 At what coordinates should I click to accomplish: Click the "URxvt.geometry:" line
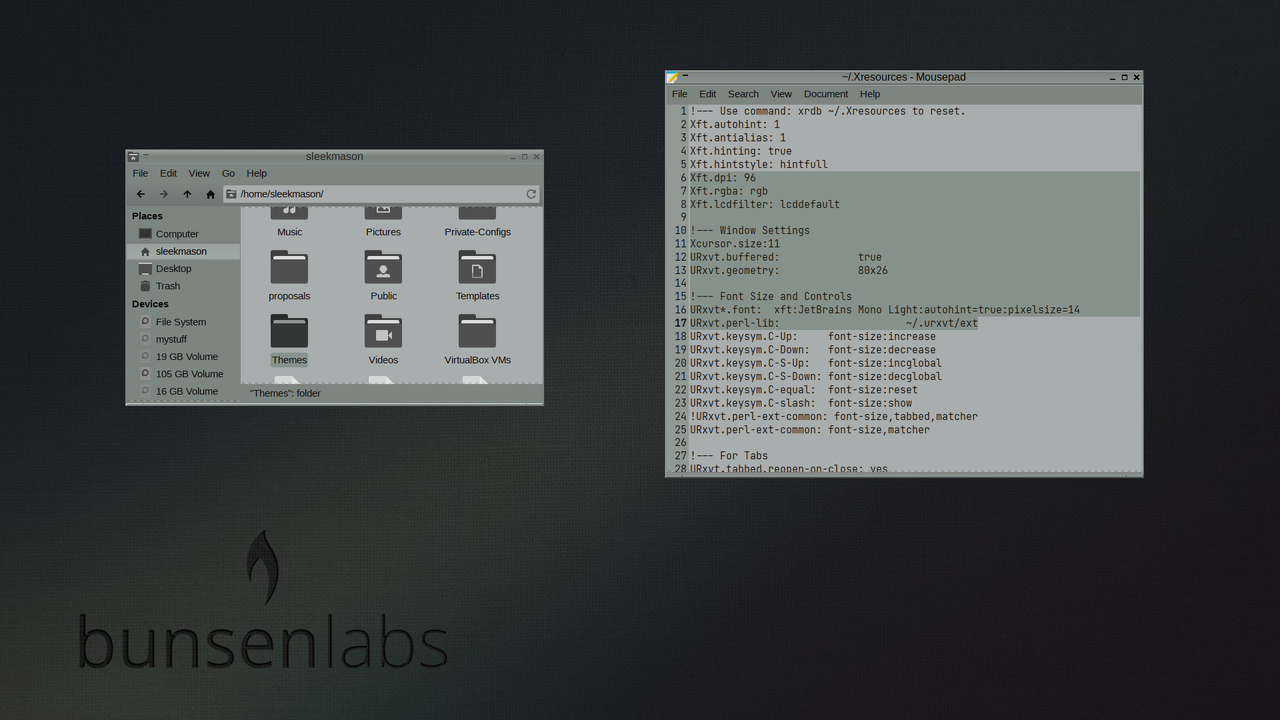tap(789, 270)
